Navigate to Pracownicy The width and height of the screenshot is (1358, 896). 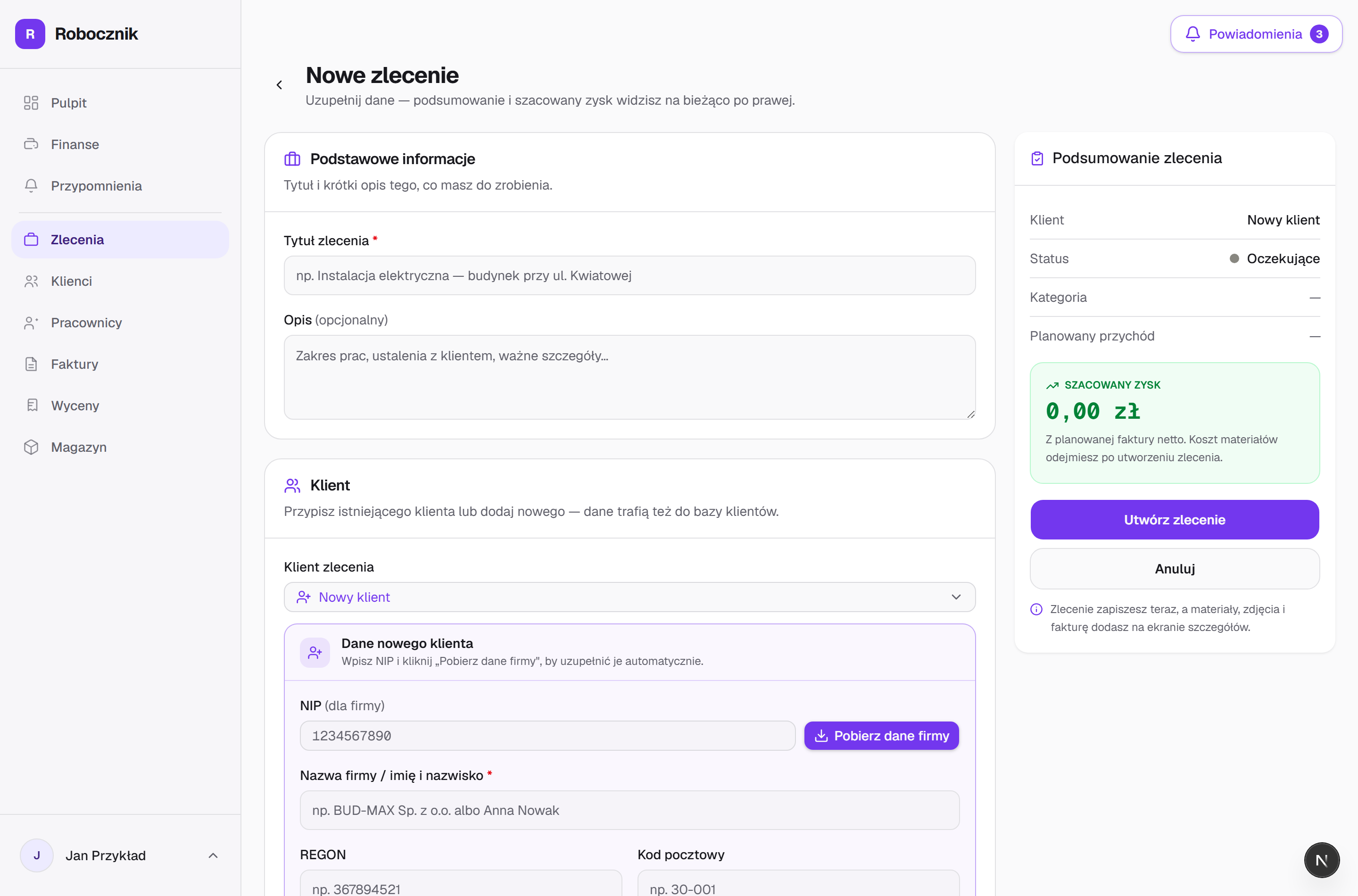click(120, 323)
